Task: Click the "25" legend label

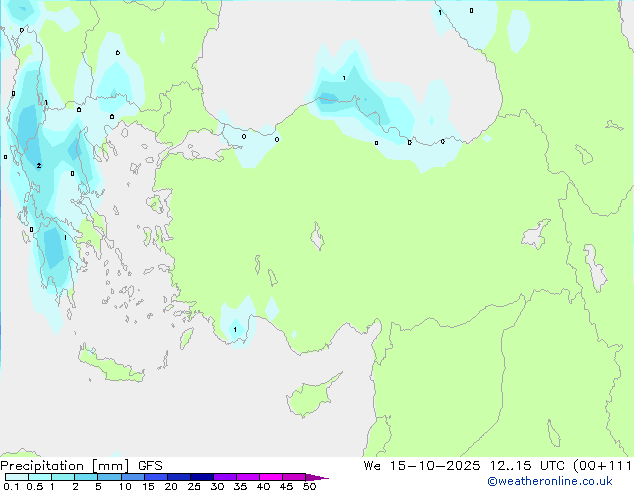Action: [194, 486]
